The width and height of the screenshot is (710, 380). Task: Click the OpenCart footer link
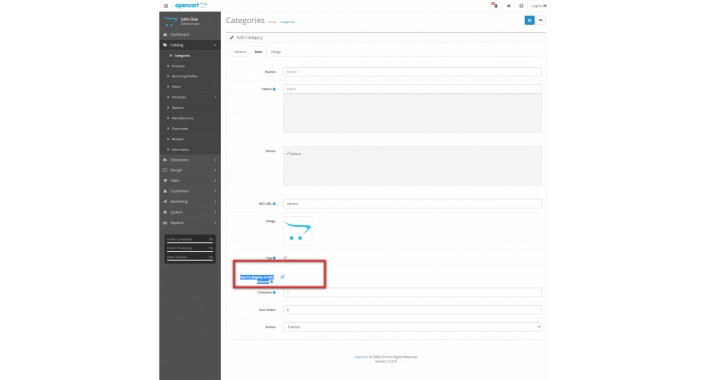pos(361,357)
